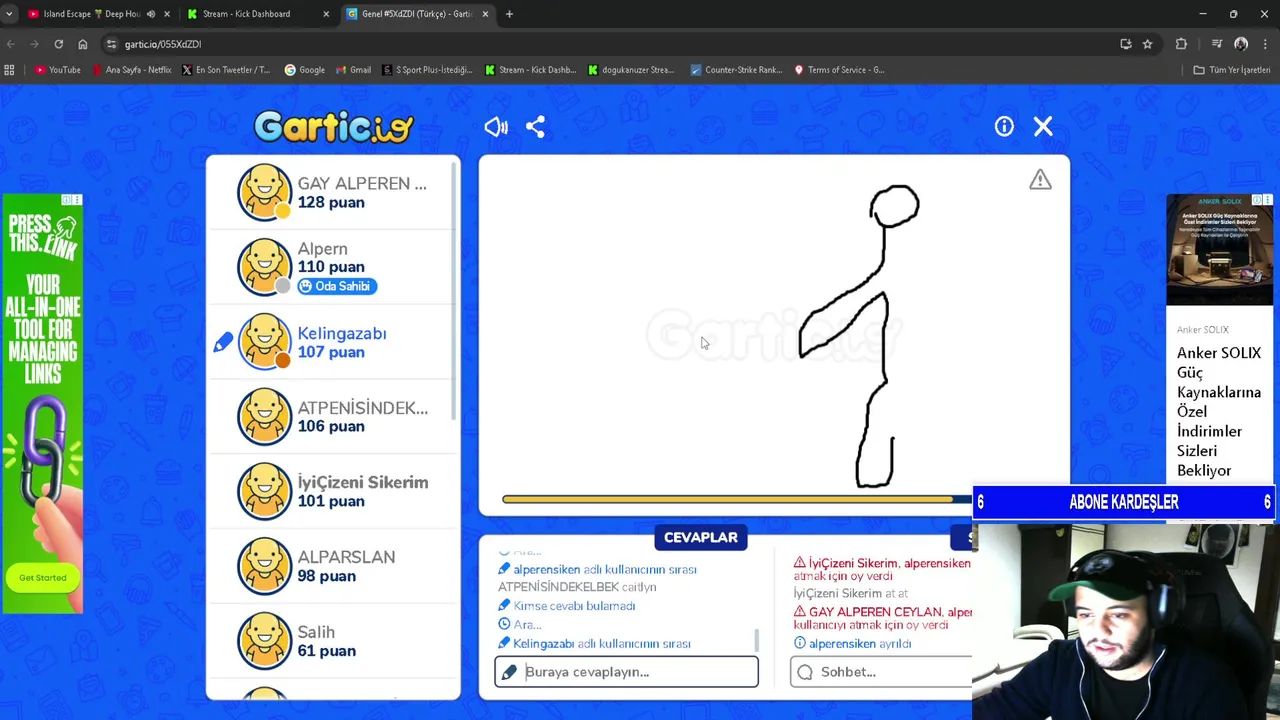Click the answers panel scrollbar

756,641
